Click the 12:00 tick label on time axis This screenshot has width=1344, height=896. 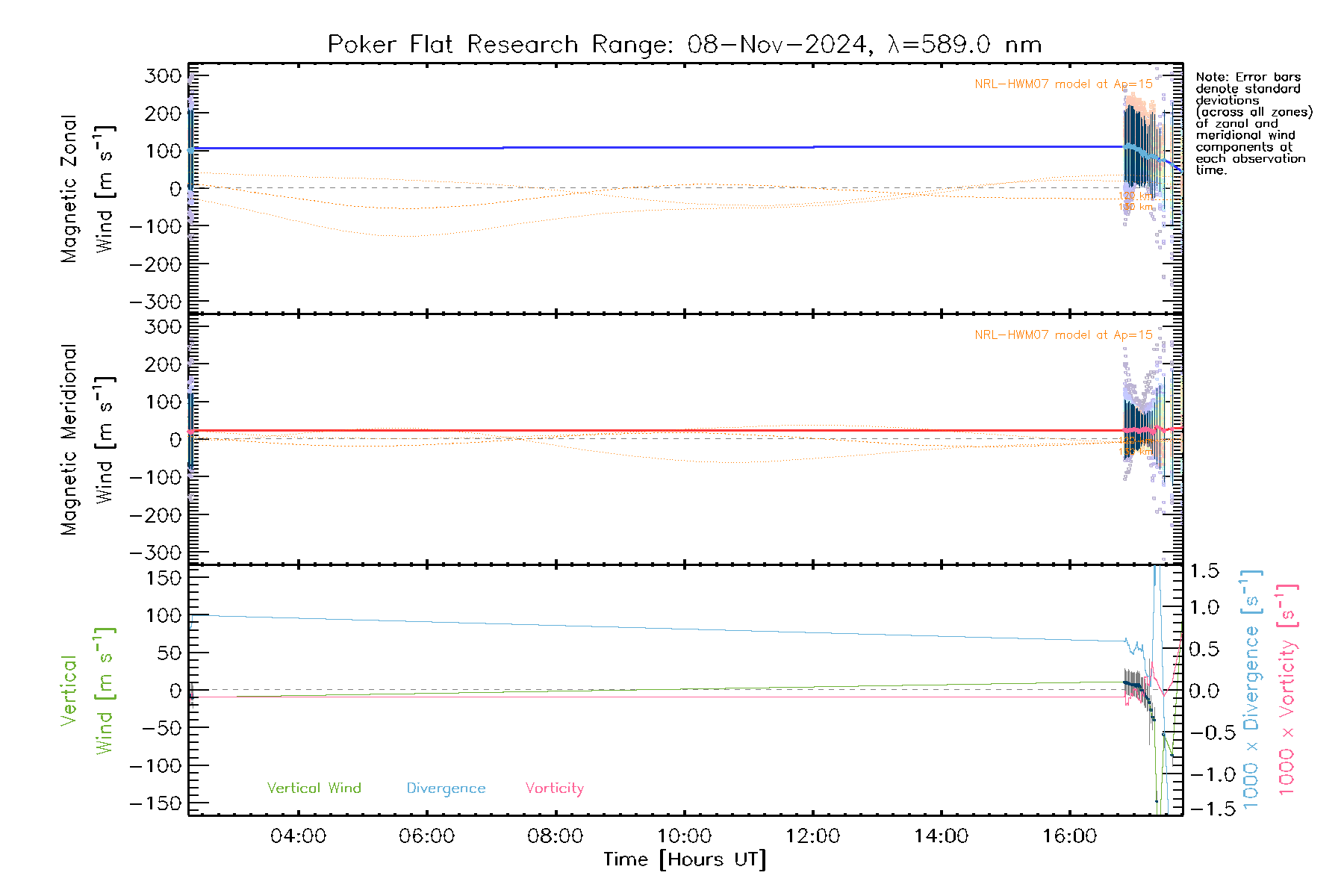812,836
